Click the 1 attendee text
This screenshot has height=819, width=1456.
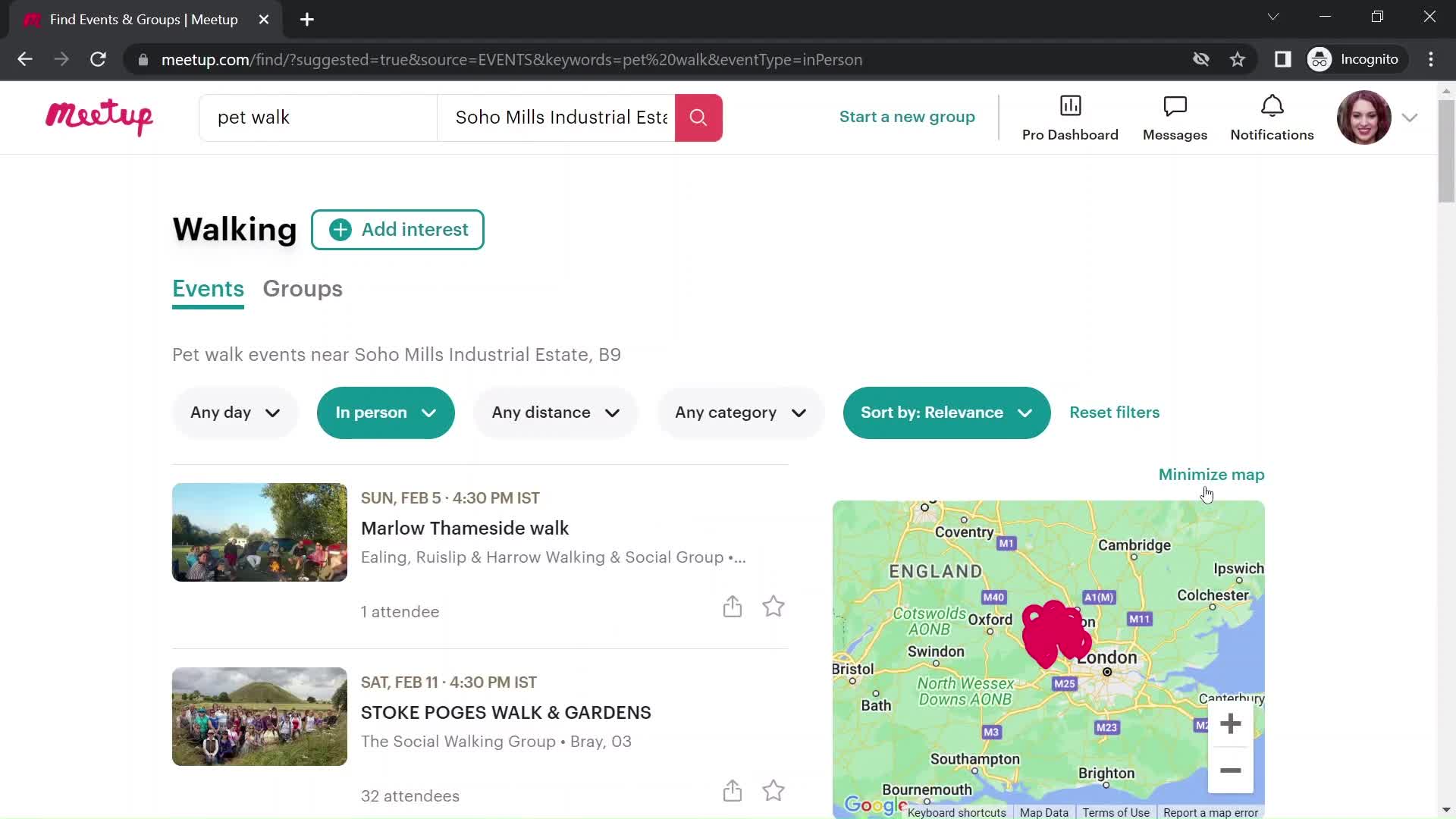point(400,612)
